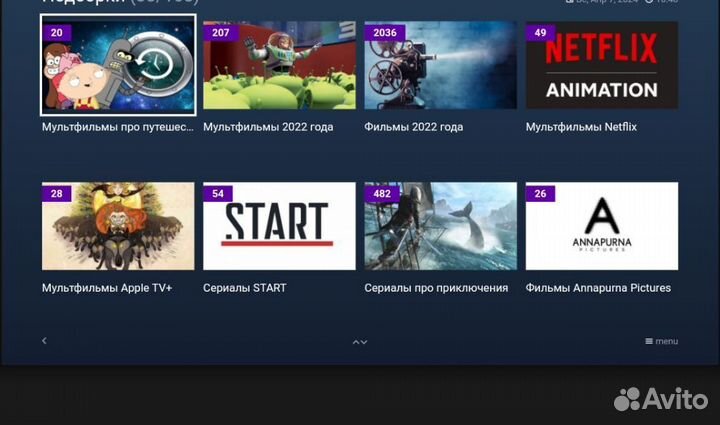Click the count badge 26
This screenshot has height=425, width=720.
(x=540, y=194)
